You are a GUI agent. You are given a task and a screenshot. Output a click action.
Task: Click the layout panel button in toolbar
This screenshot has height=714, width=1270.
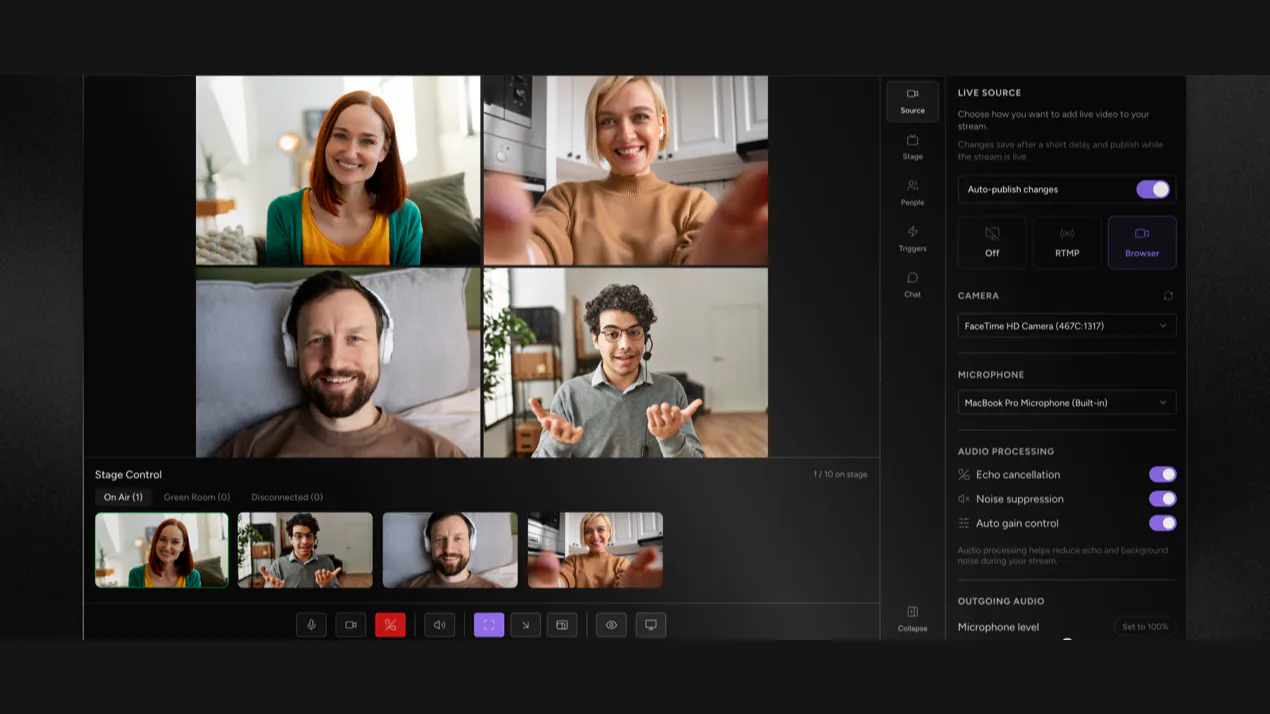coord(562,625)
